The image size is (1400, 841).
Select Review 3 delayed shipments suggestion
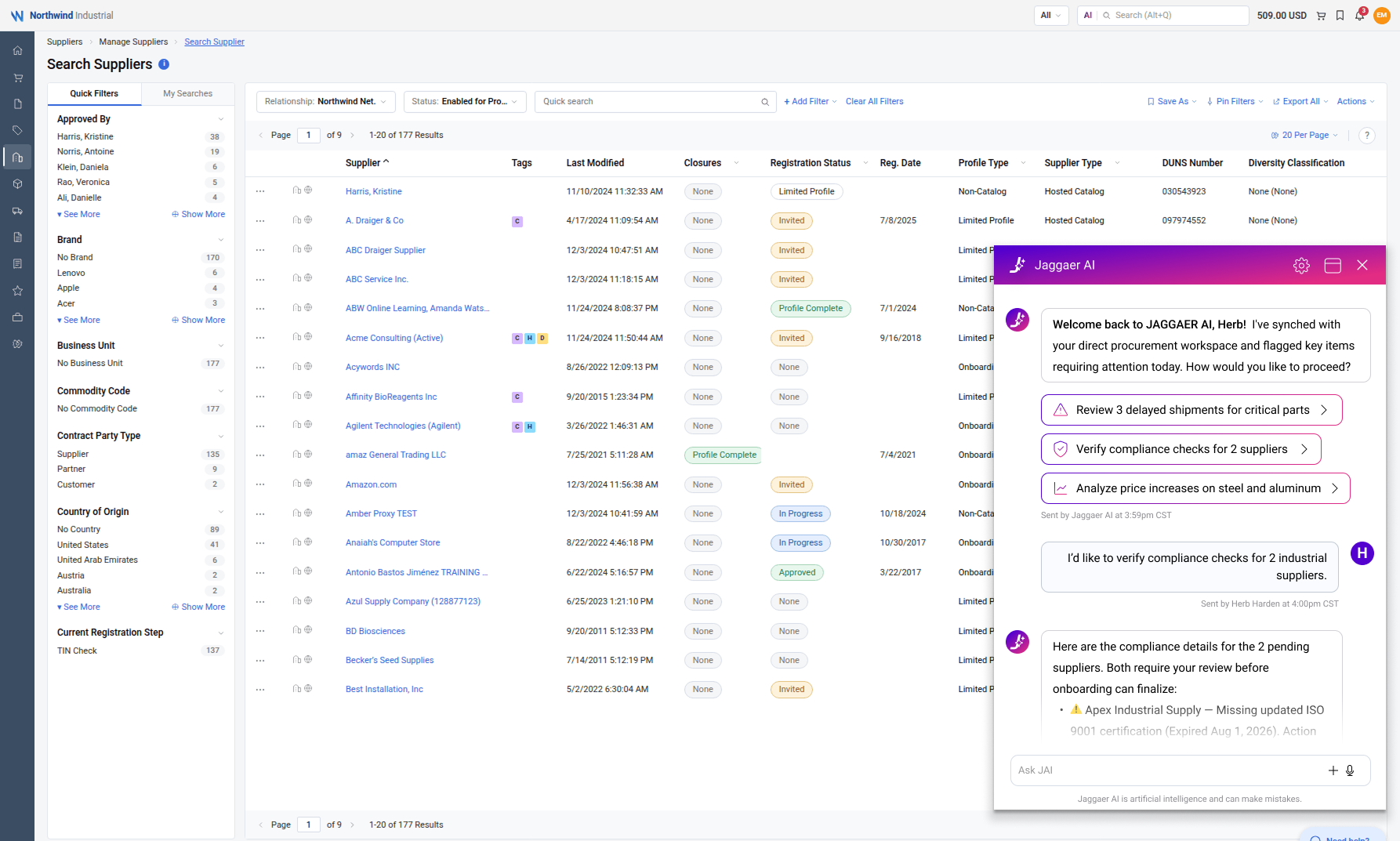pyautogui.click(x=1191, y=411)
